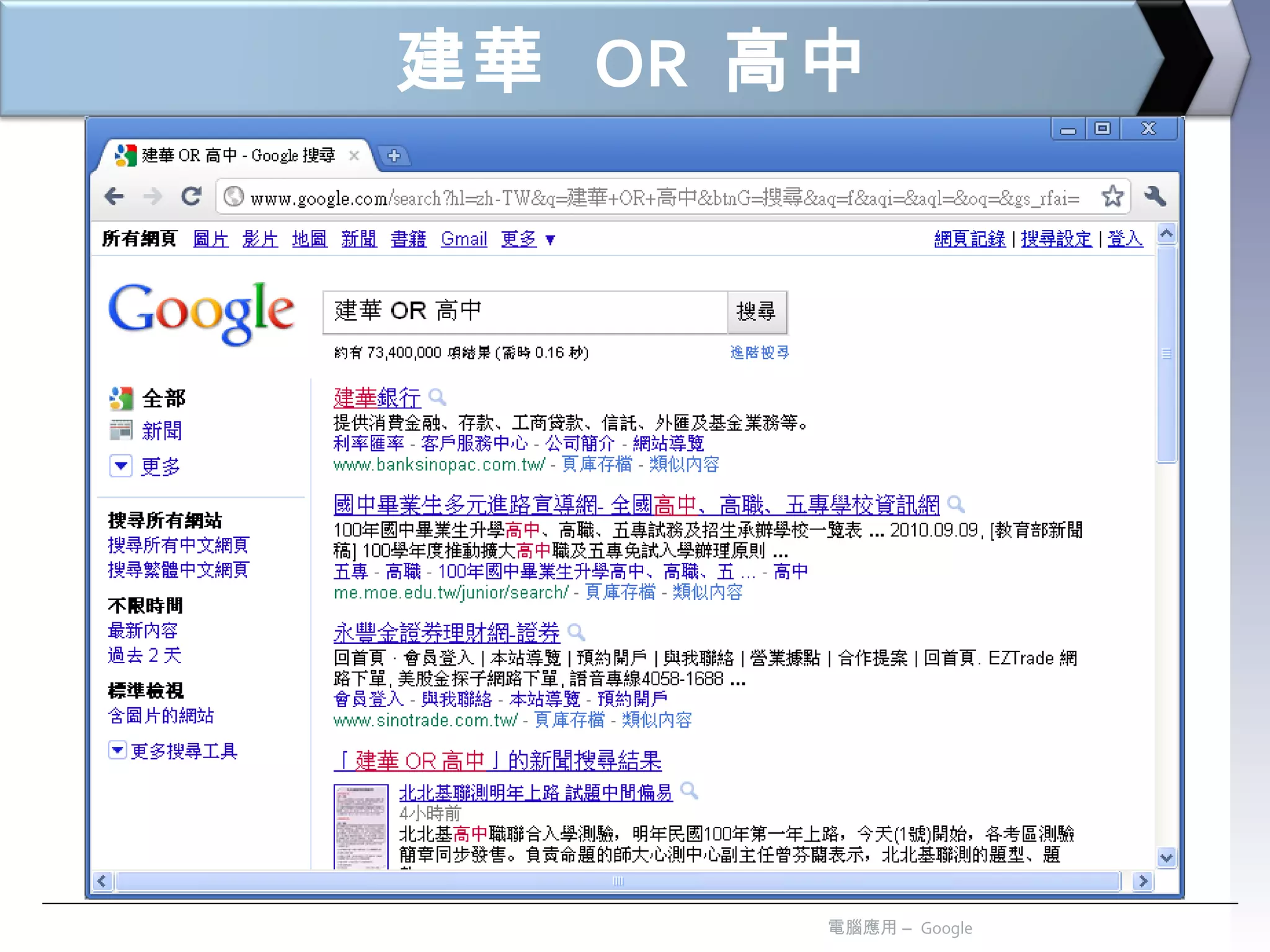Open 「建華 OR 高中」的新聞搜尋結果 link
This screenshot has height=952, width=1270.
(498, 760)
